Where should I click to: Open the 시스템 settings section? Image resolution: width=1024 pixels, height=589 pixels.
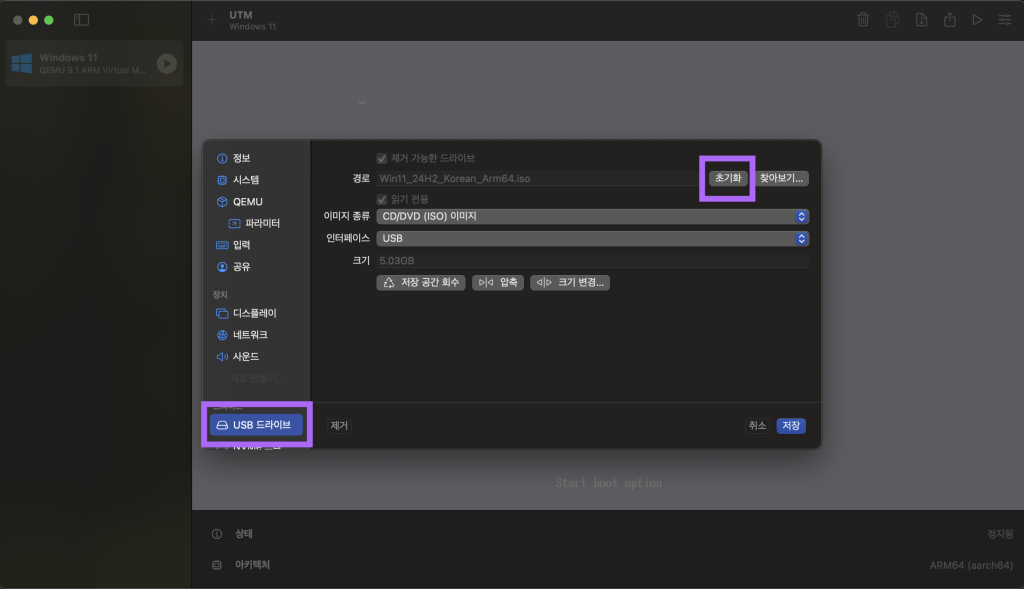pyautogui.click(x=237, y=180)
